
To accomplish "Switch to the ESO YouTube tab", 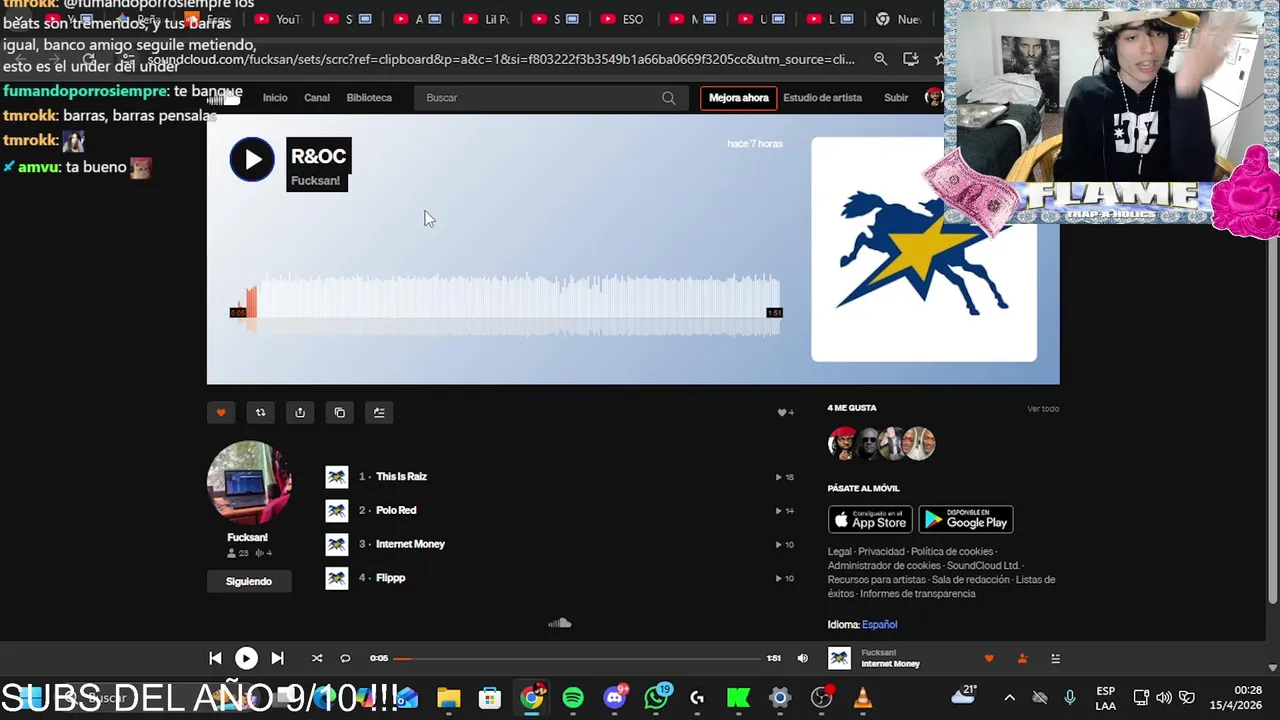I will 623,19.
